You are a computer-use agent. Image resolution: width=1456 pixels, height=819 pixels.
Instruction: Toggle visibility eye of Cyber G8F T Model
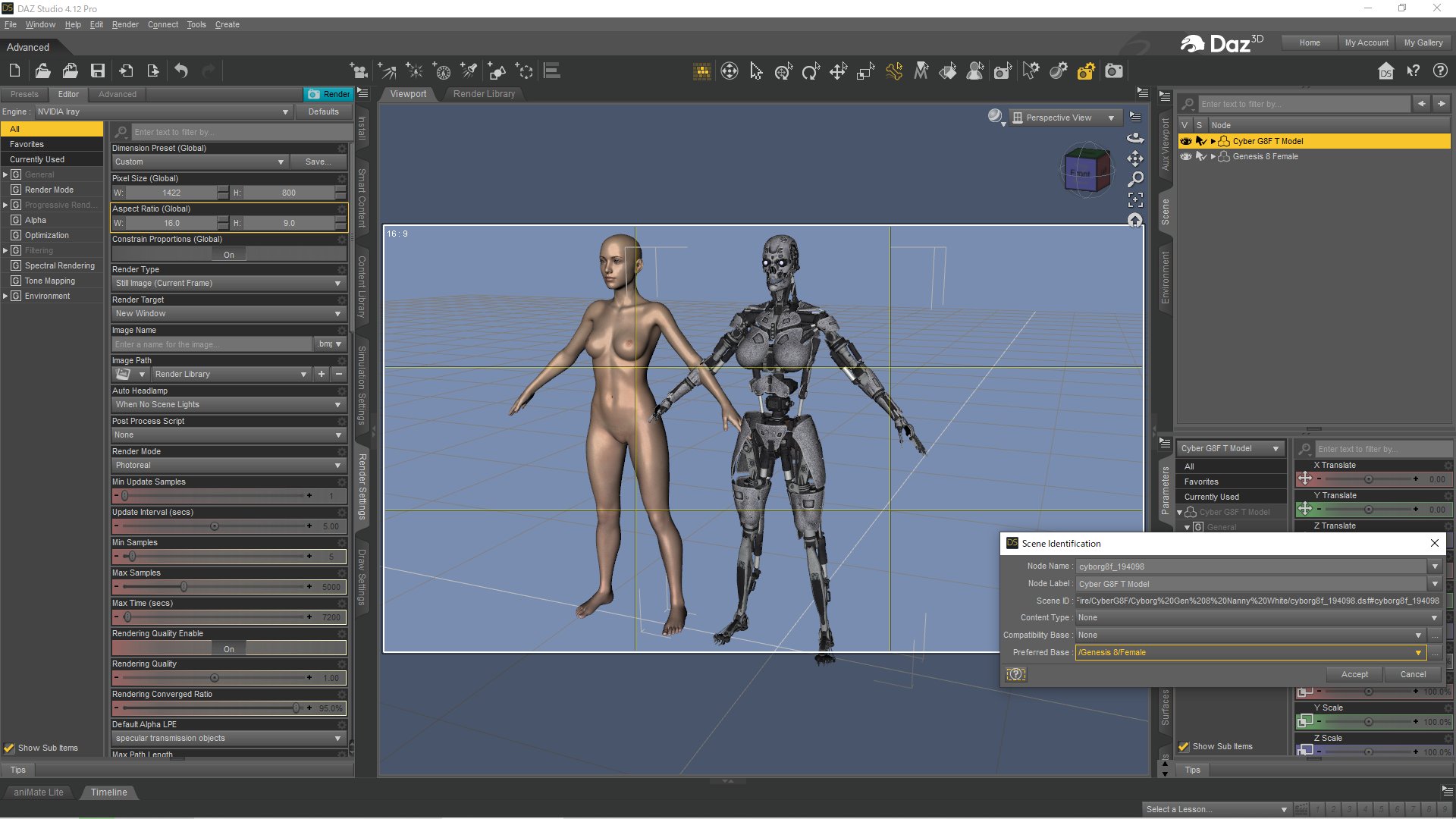[1186, 141]
